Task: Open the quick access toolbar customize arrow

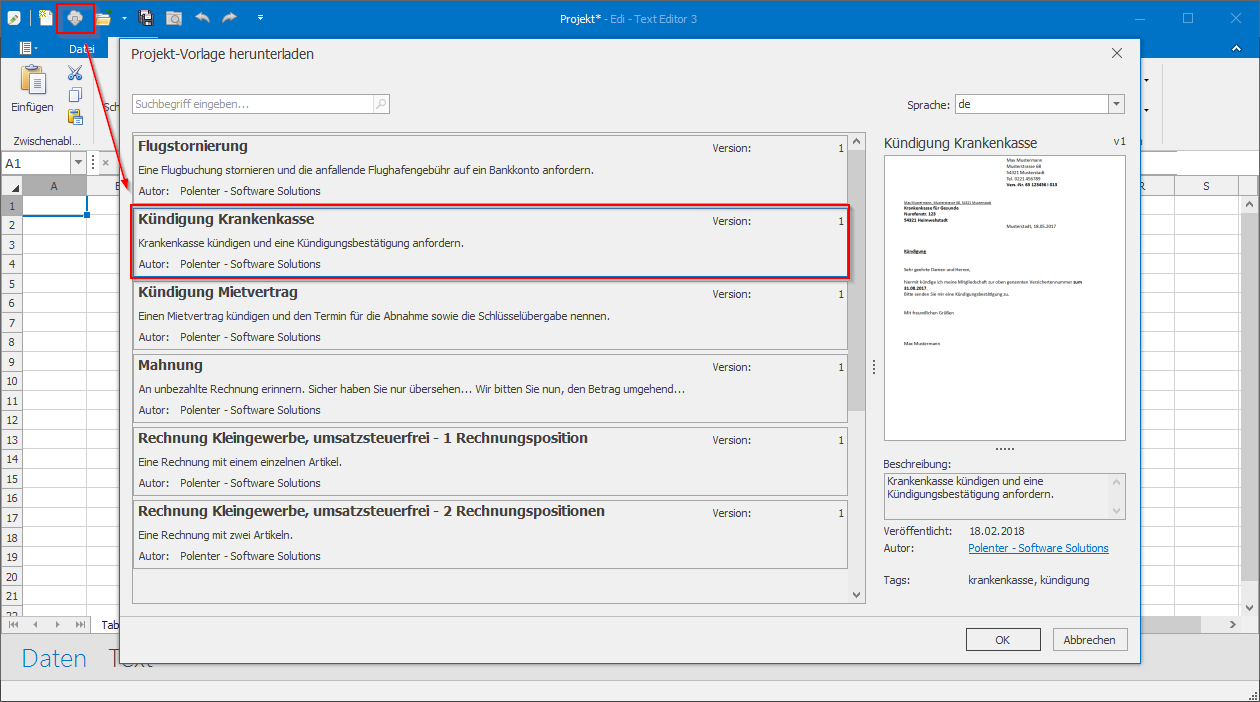Action: pyautogui.click(x=260, y=18)
